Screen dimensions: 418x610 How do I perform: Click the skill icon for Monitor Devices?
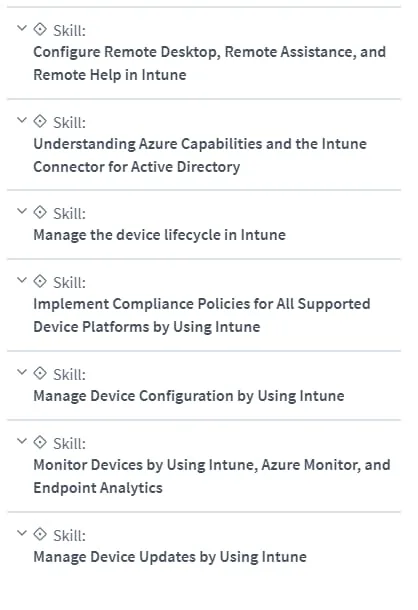coord(40,442)
